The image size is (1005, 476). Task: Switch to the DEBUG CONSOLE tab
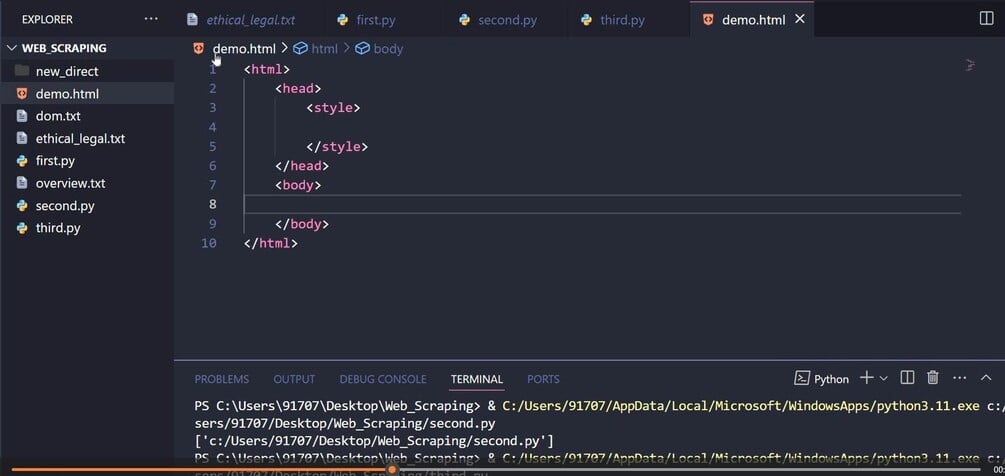tap(382, 379)
